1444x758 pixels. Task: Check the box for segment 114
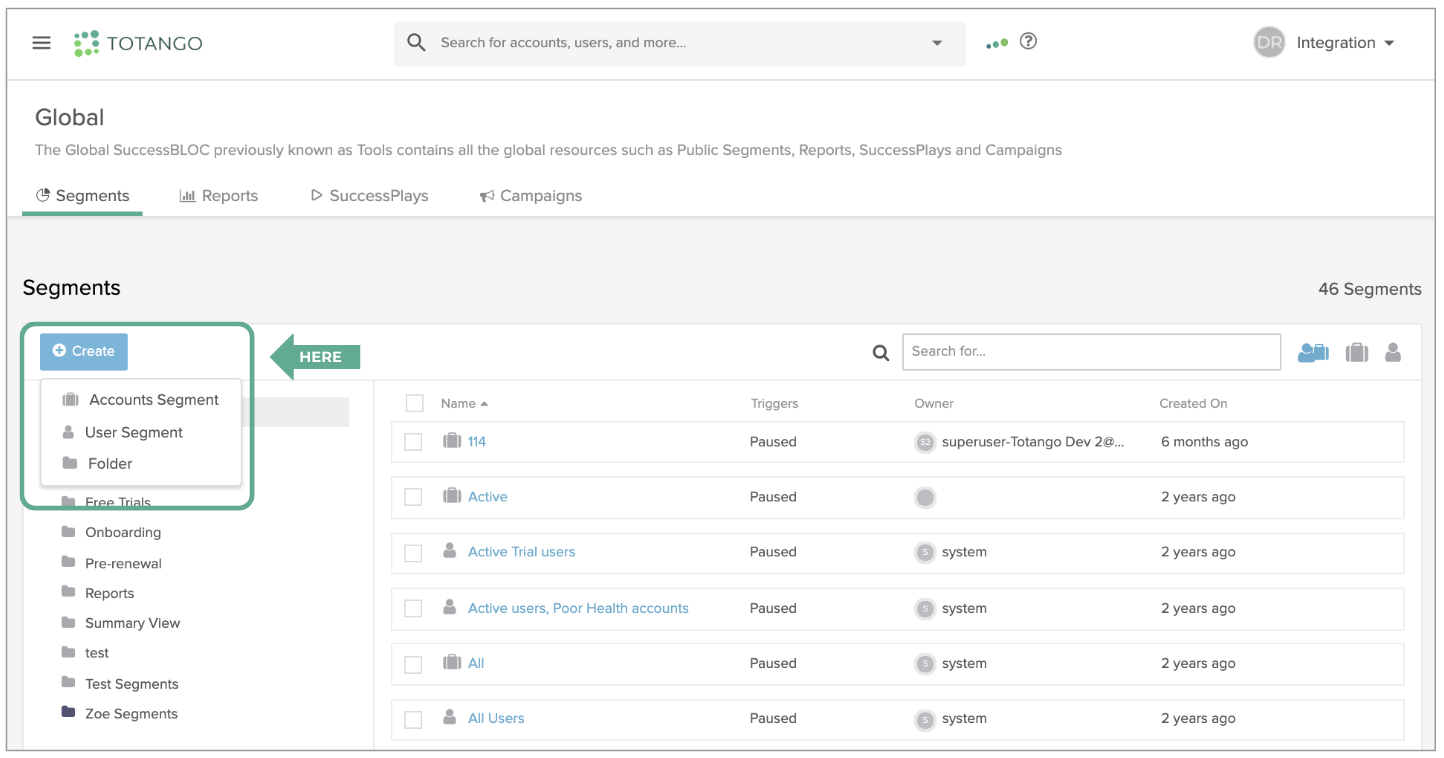(x=413, y=442)
